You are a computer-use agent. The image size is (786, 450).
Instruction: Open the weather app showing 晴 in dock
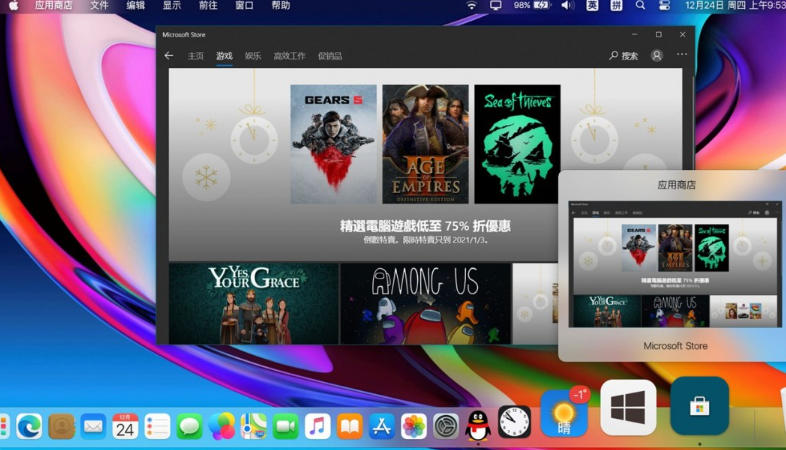[x=563, y=415]
